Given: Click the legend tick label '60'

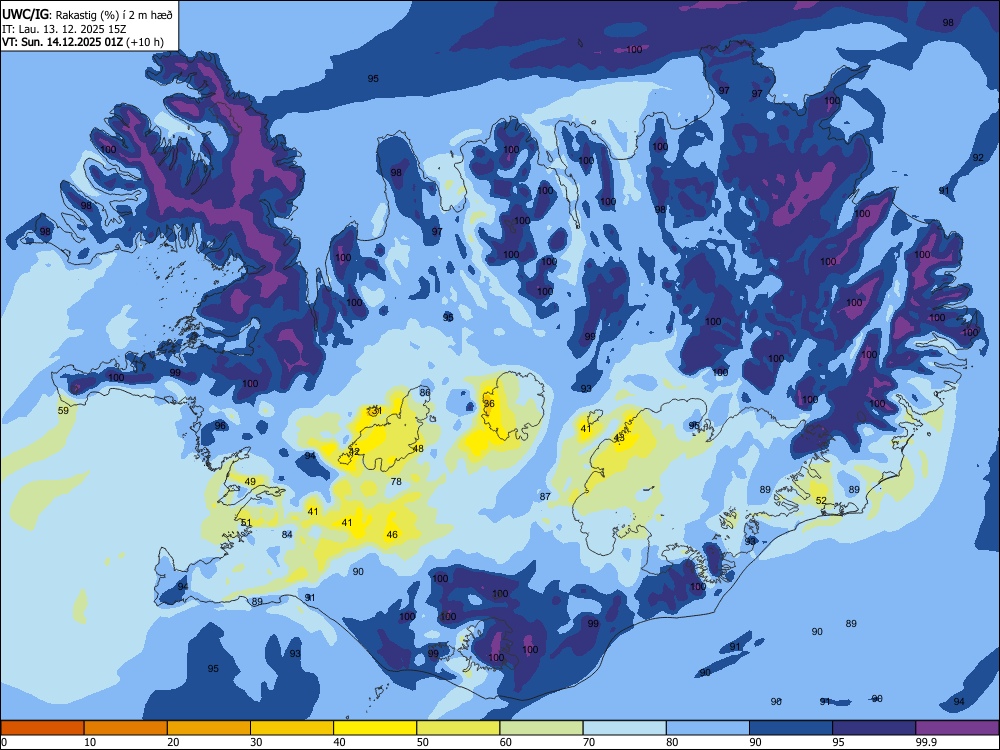Looking at the screenshot, I should [506, 742].
